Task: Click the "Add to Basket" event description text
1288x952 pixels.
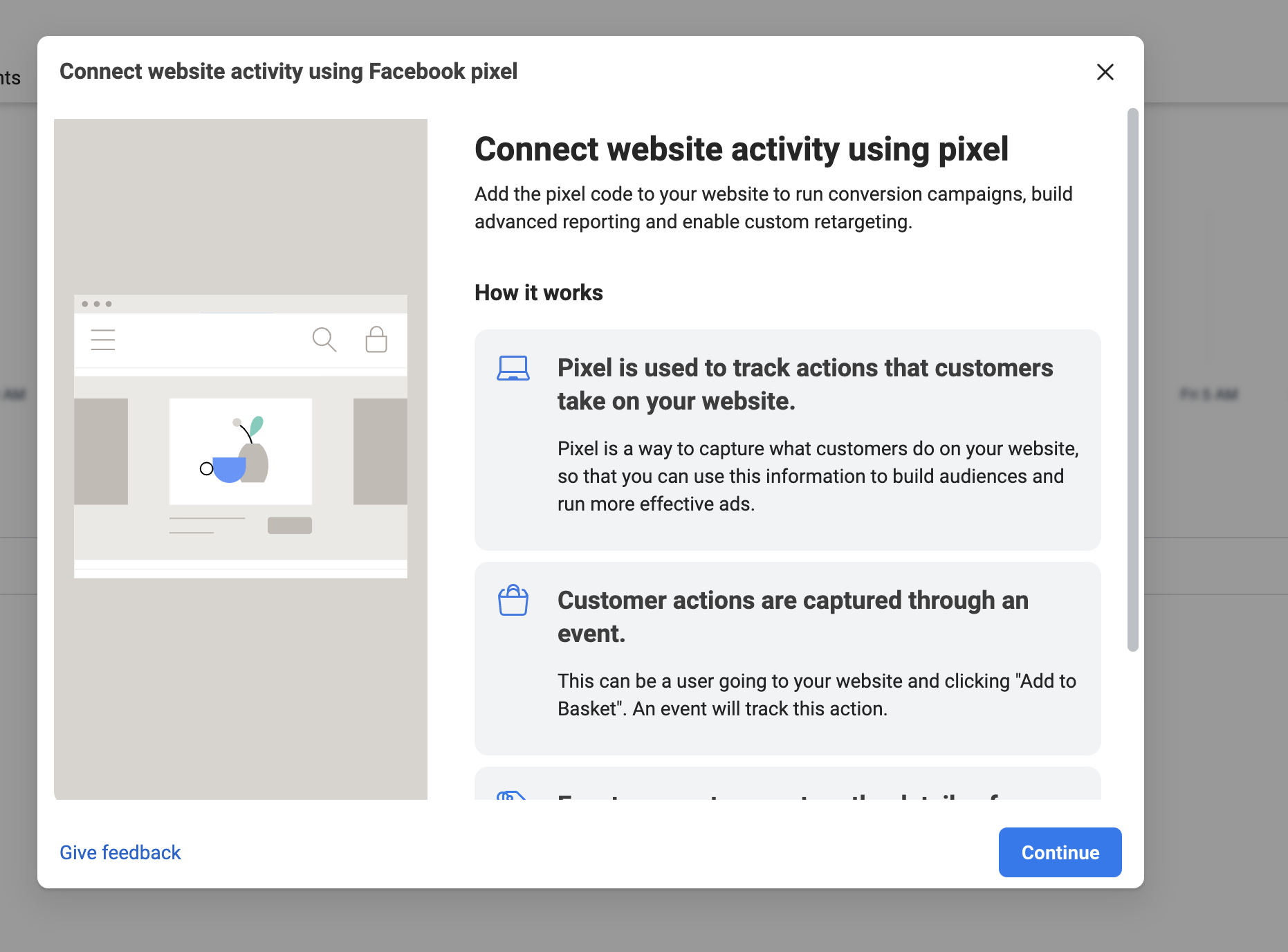Action: tap(817, 695)
